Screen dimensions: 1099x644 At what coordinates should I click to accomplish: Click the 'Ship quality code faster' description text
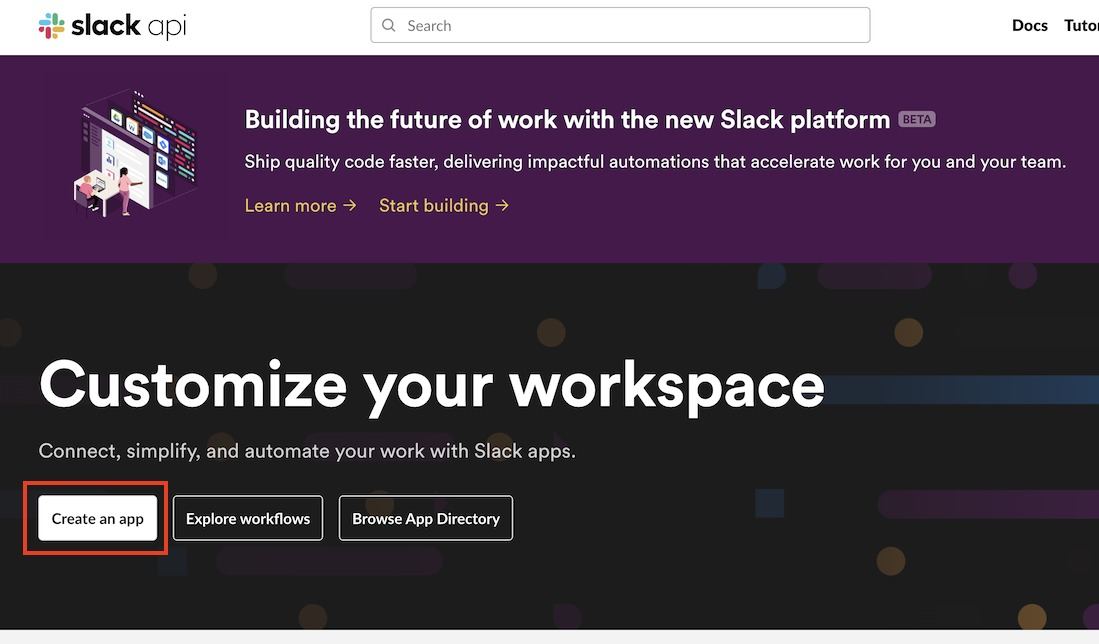tap(655, 162)
